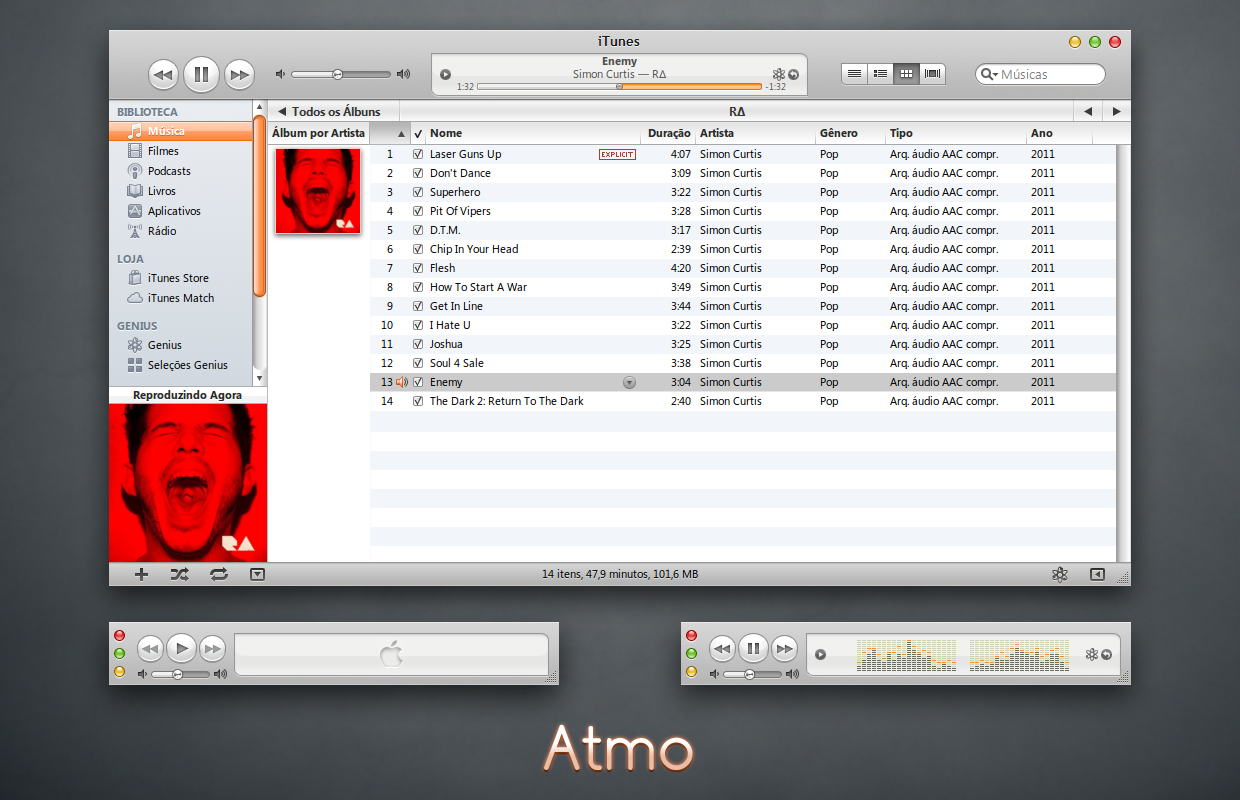
Task: Select track Chip In Your Head
Action: point(743,249)
